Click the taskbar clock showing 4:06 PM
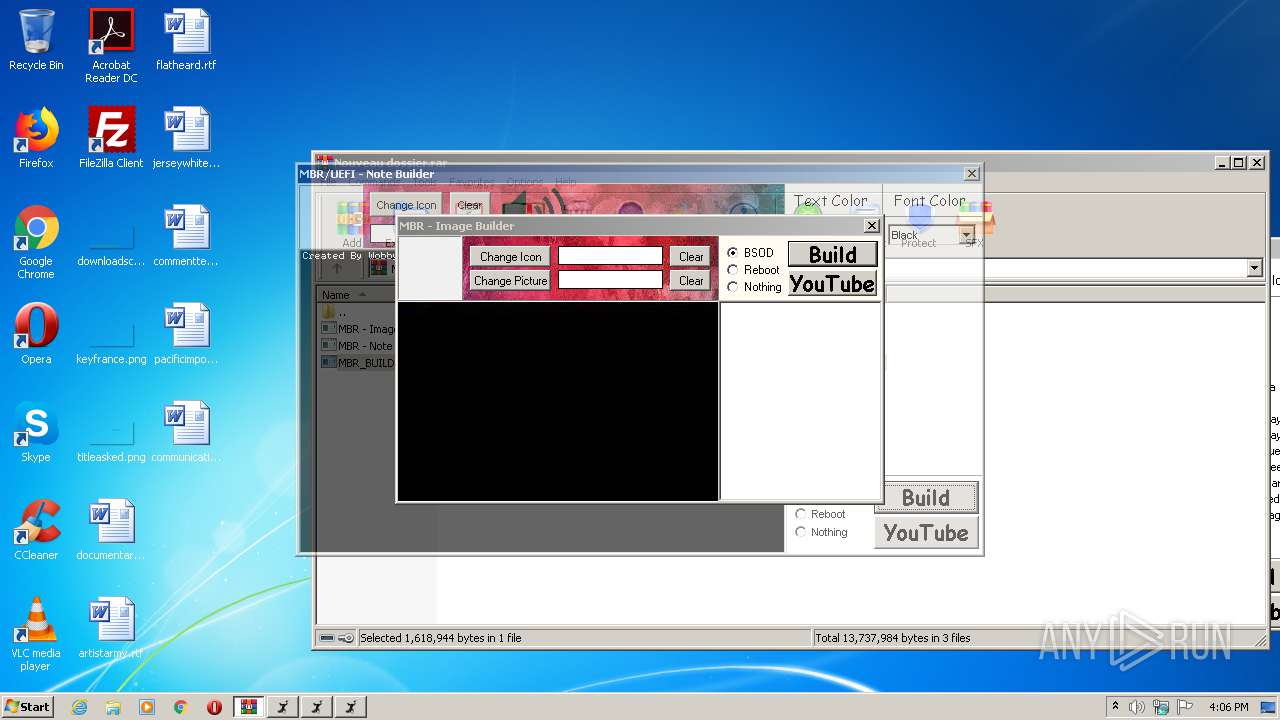 pos(1228,707)
